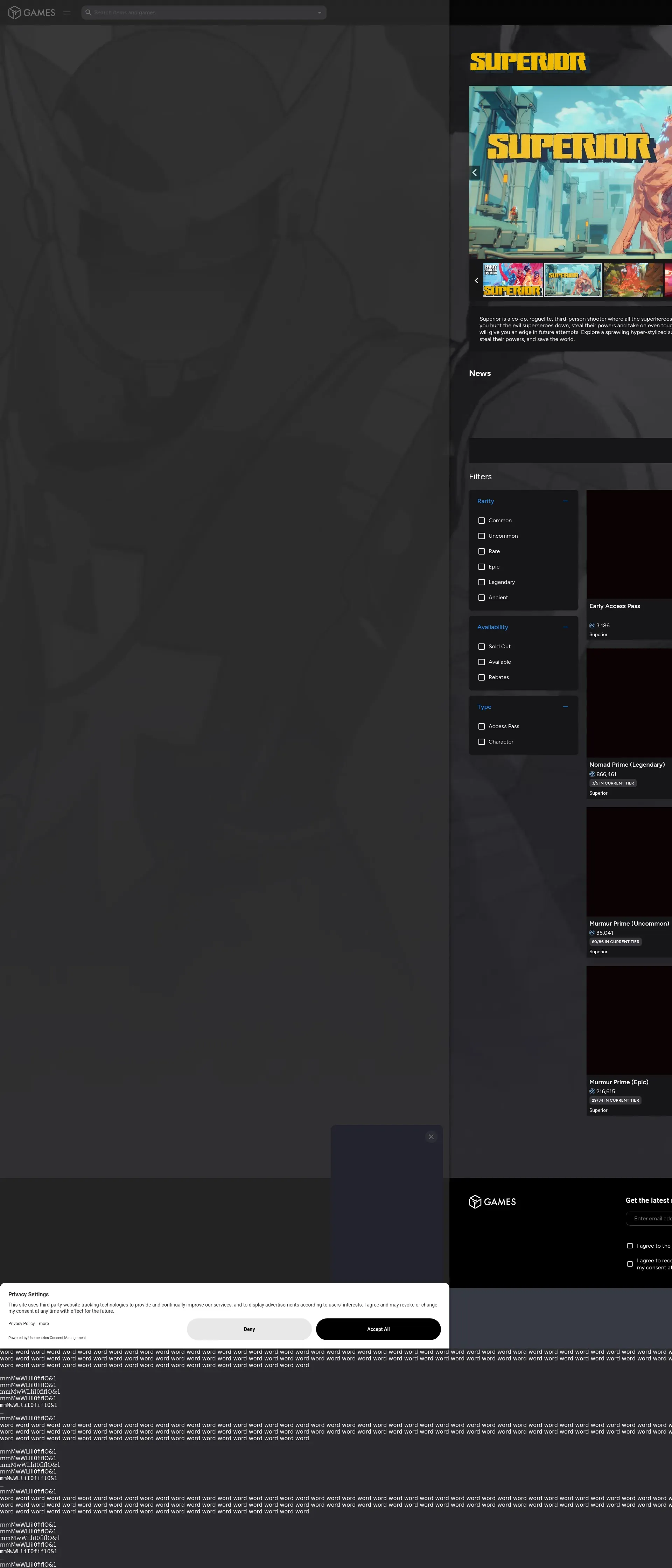Viewport: 672px width, 1568px height.
Task: Click the Enter email address field
Action: coord(651,1218)
